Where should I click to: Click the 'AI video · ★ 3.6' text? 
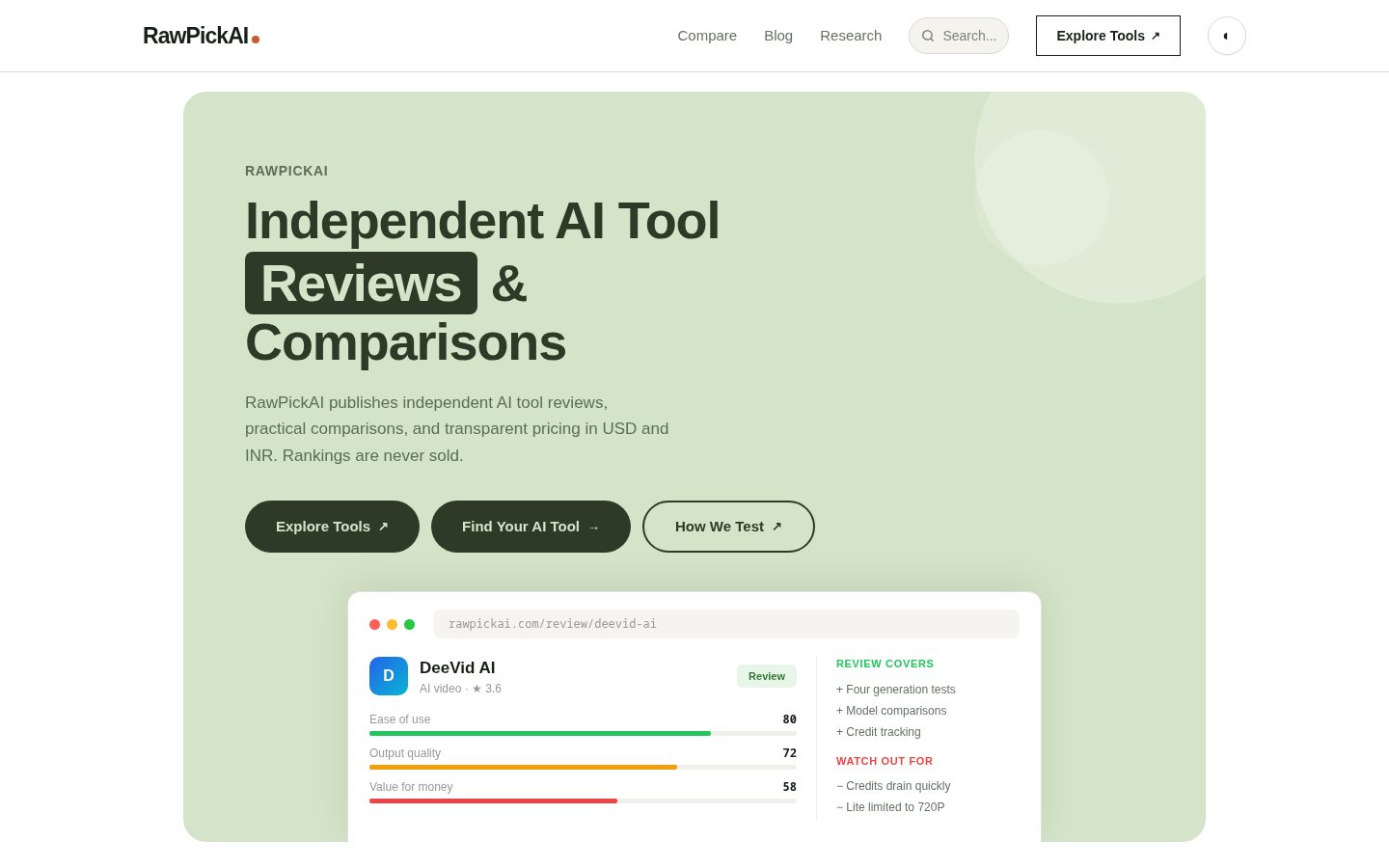[x=460, y=689]
